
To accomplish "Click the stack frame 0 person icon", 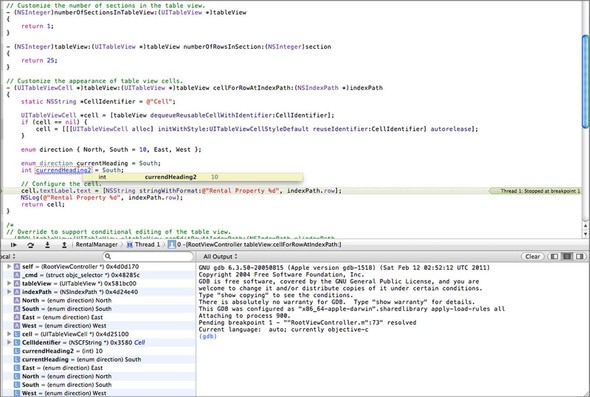I will (x=172, y=245).
